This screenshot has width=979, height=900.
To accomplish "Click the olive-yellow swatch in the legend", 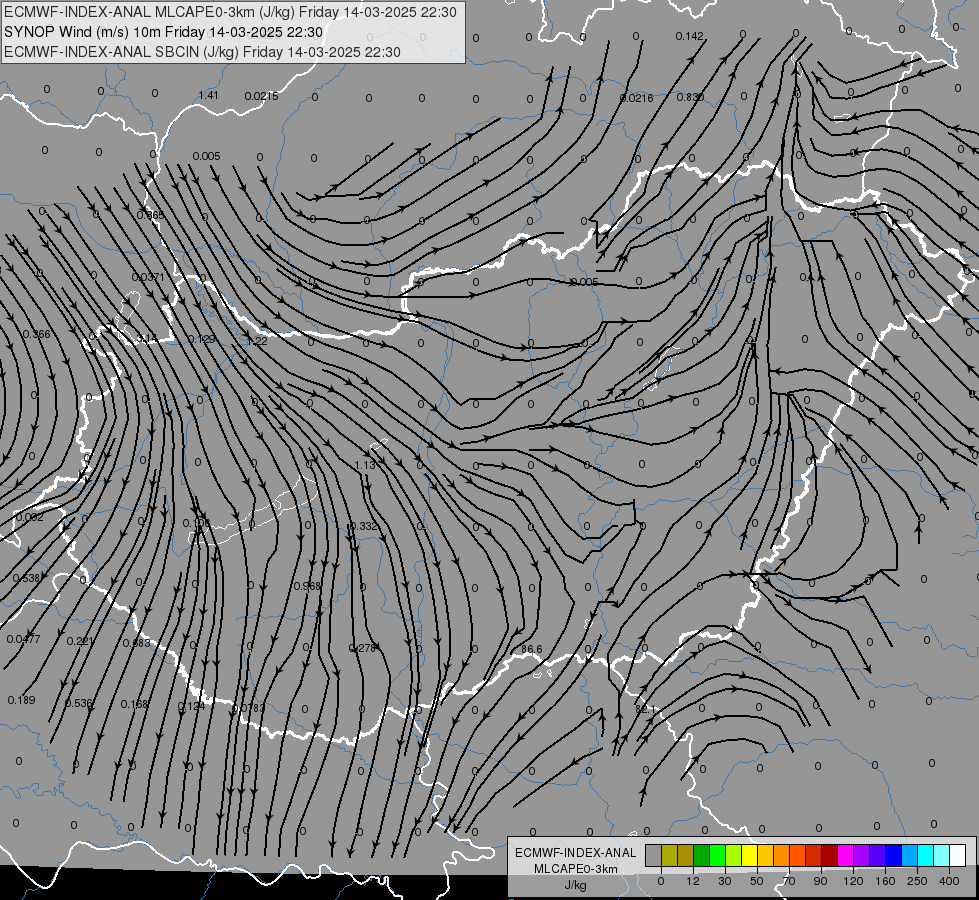I will click(669, 855).
